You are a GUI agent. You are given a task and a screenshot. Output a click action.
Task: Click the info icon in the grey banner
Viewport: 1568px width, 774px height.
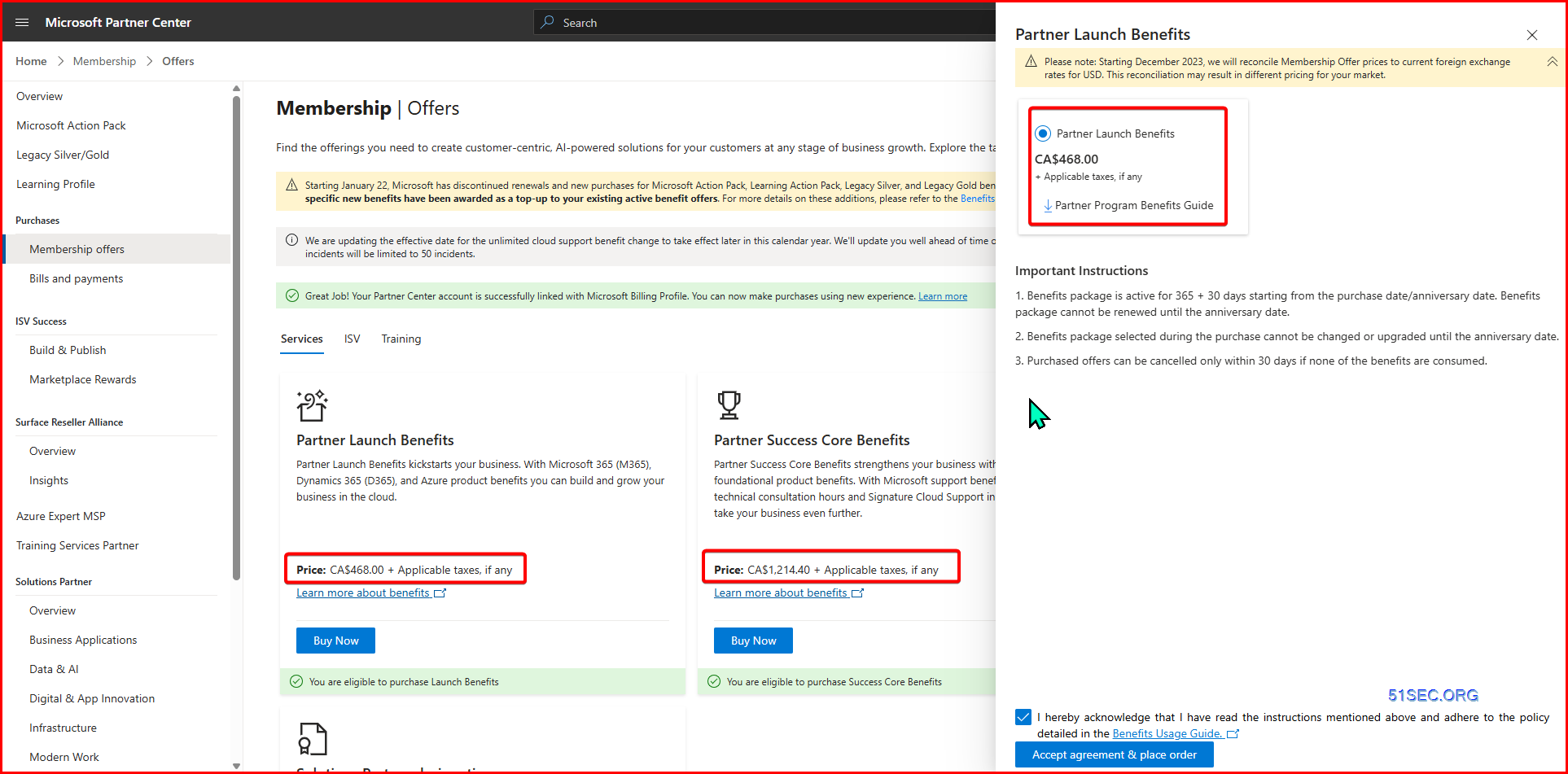pyautogui.click(x=291, y=240)
